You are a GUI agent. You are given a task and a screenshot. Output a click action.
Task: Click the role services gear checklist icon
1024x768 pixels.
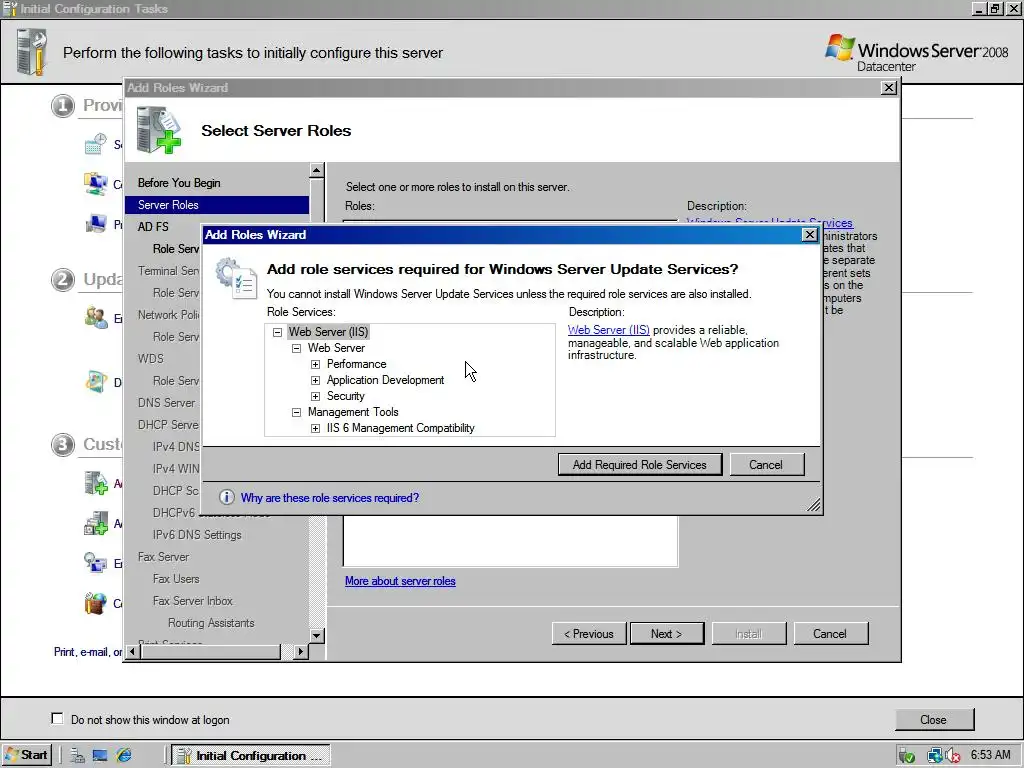[236, 278]
